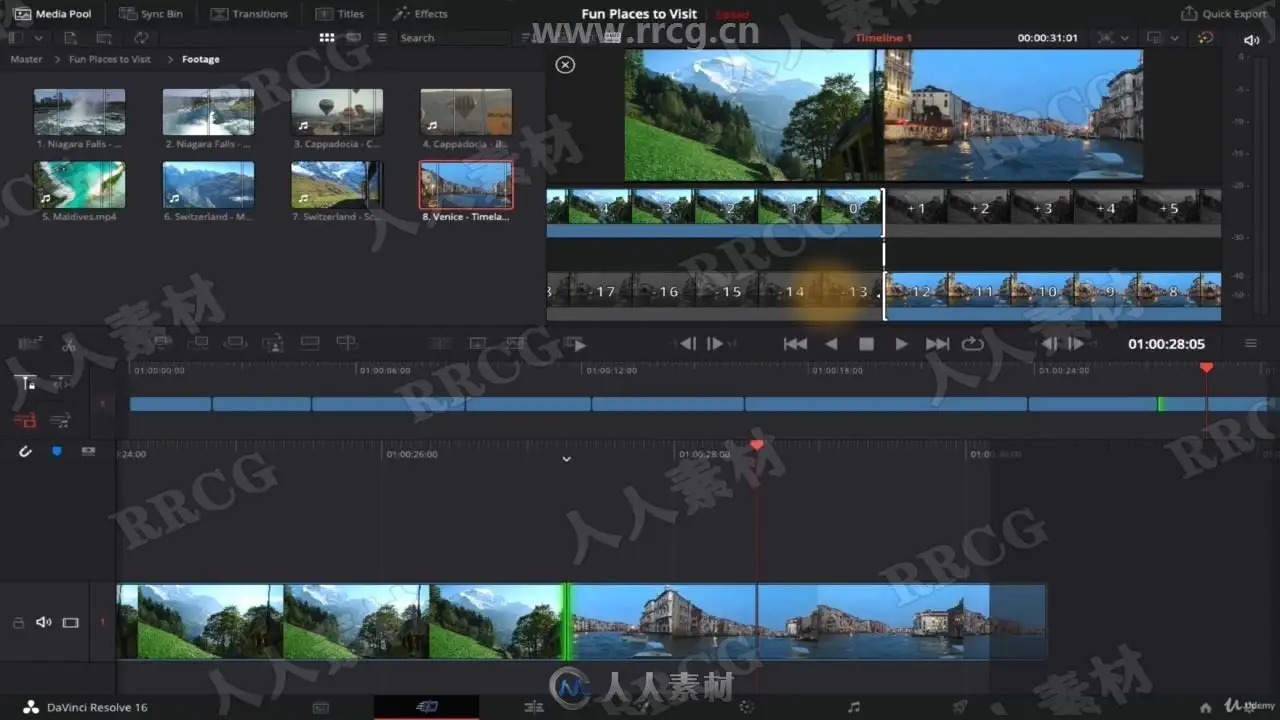Jump to the first frame button
Viewport: 1280px width, 720px height.
pyautogui.click(x=795, y=344)
